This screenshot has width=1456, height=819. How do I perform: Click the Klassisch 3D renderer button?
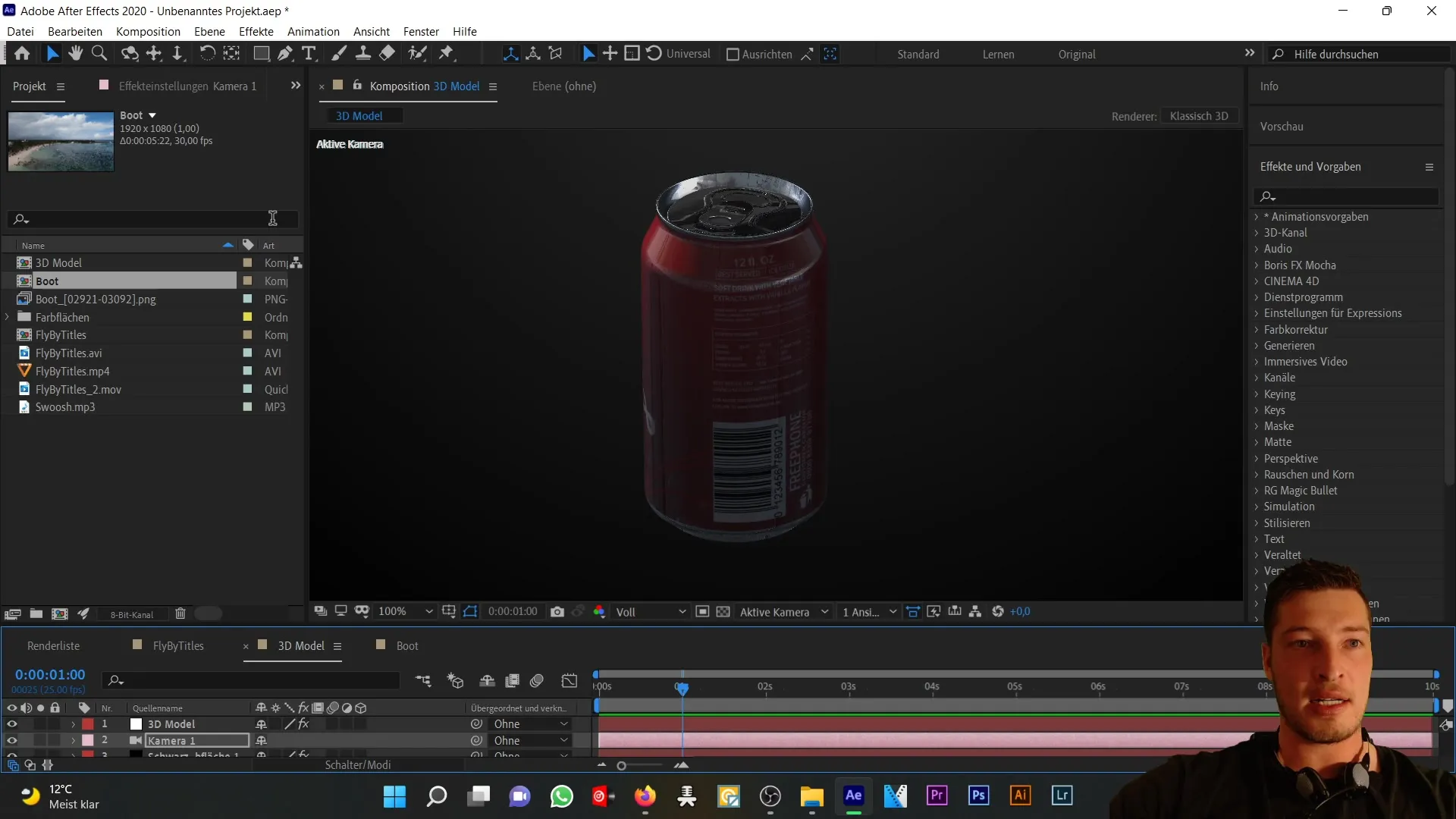point(1199,116)
